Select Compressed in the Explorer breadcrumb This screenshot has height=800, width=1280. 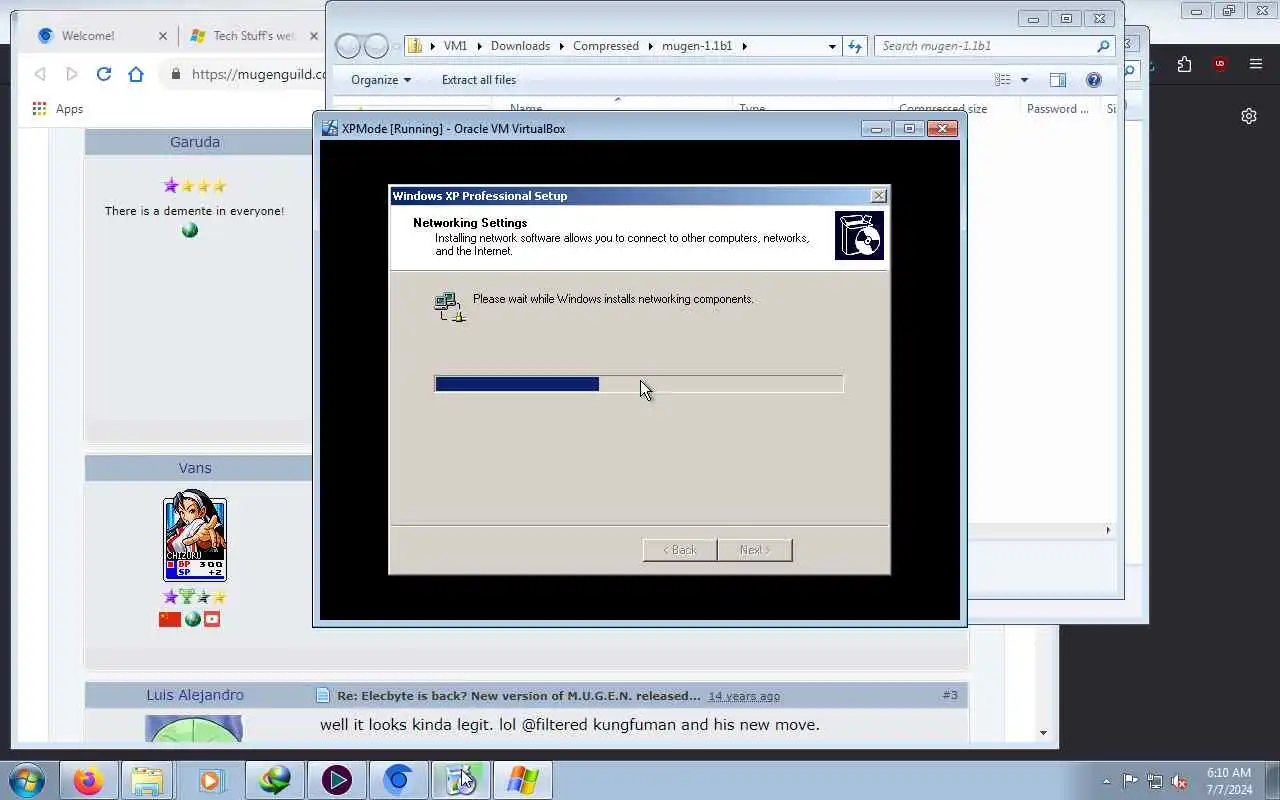[x=606, y=46]
